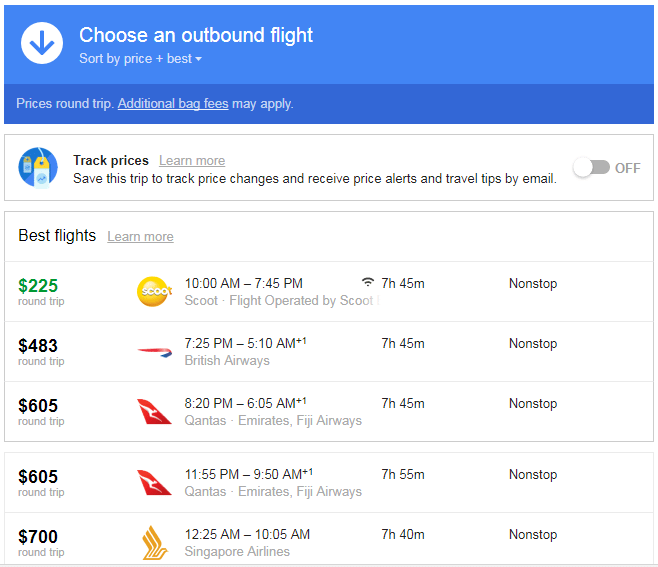
Task: Toggle the Track prices switch on
Action: [x=591, y=168]
